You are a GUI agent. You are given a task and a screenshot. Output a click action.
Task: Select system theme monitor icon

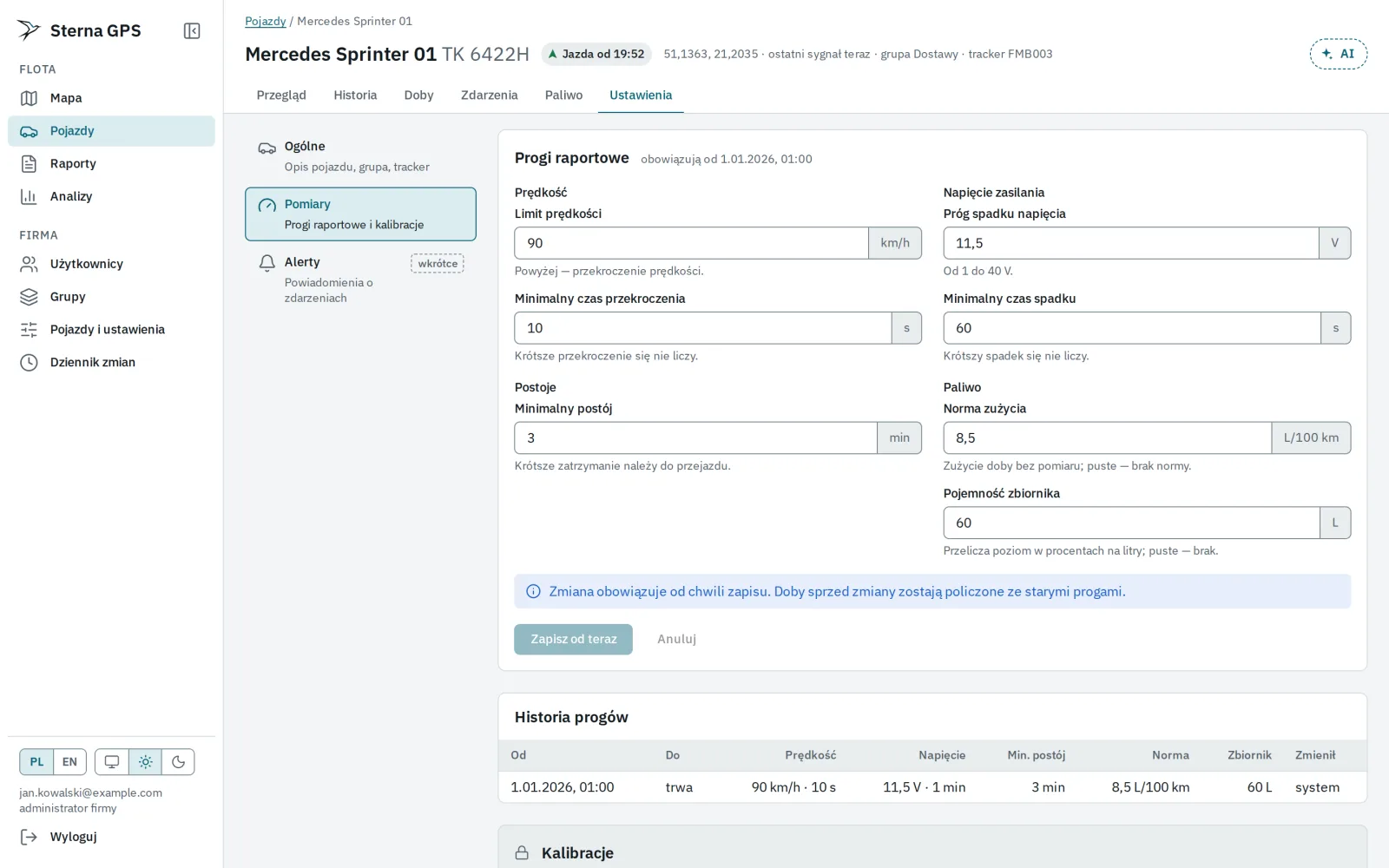[x=112, y=762]
